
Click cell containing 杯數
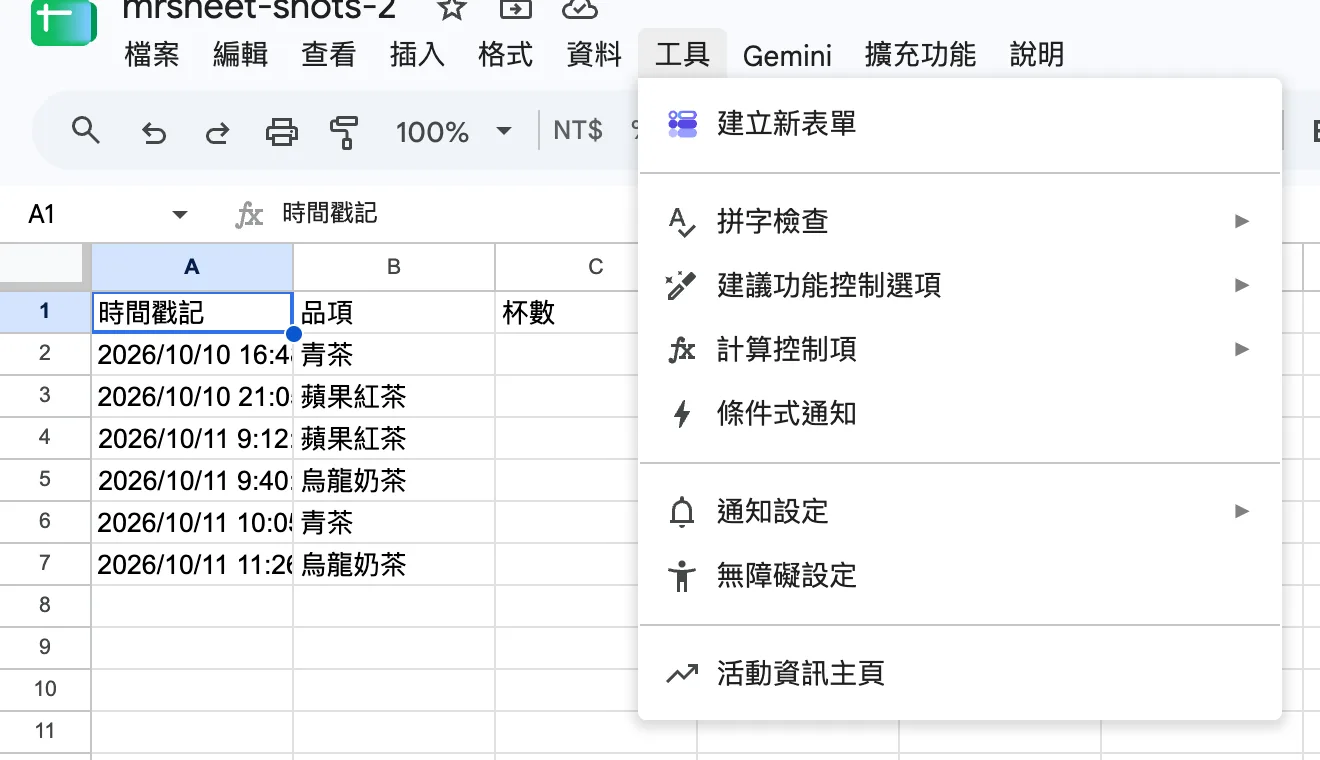567,313
